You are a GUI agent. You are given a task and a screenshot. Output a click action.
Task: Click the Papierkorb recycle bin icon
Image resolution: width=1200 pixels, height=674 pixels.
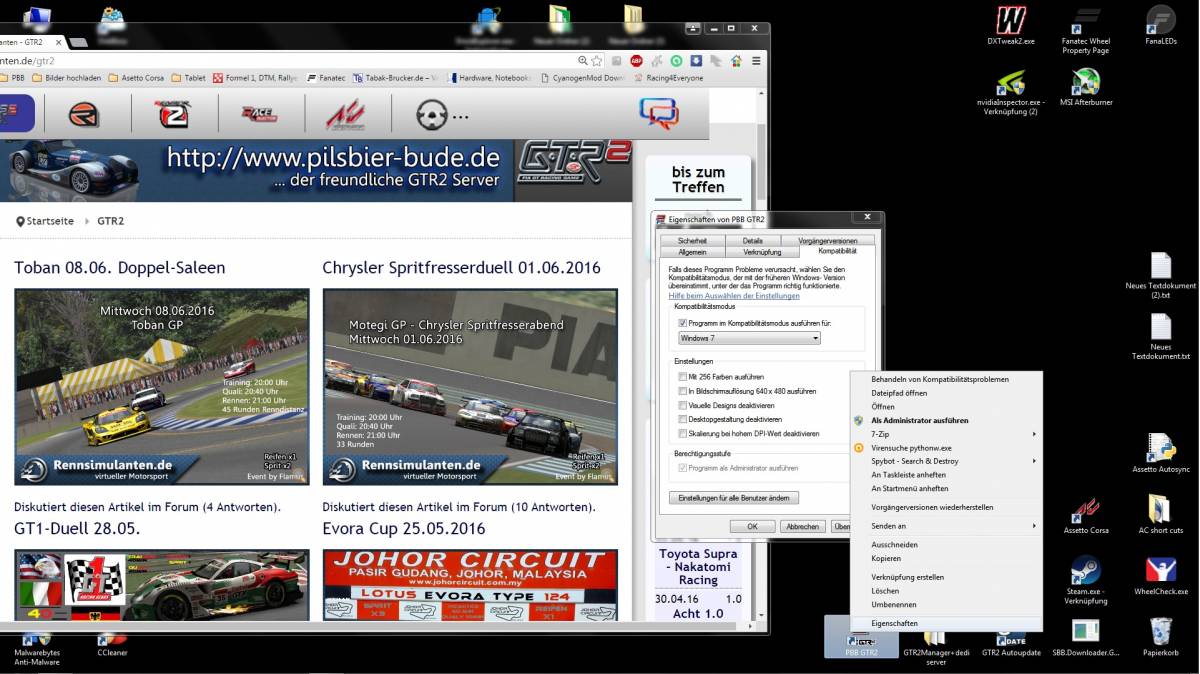(1160, 631)
